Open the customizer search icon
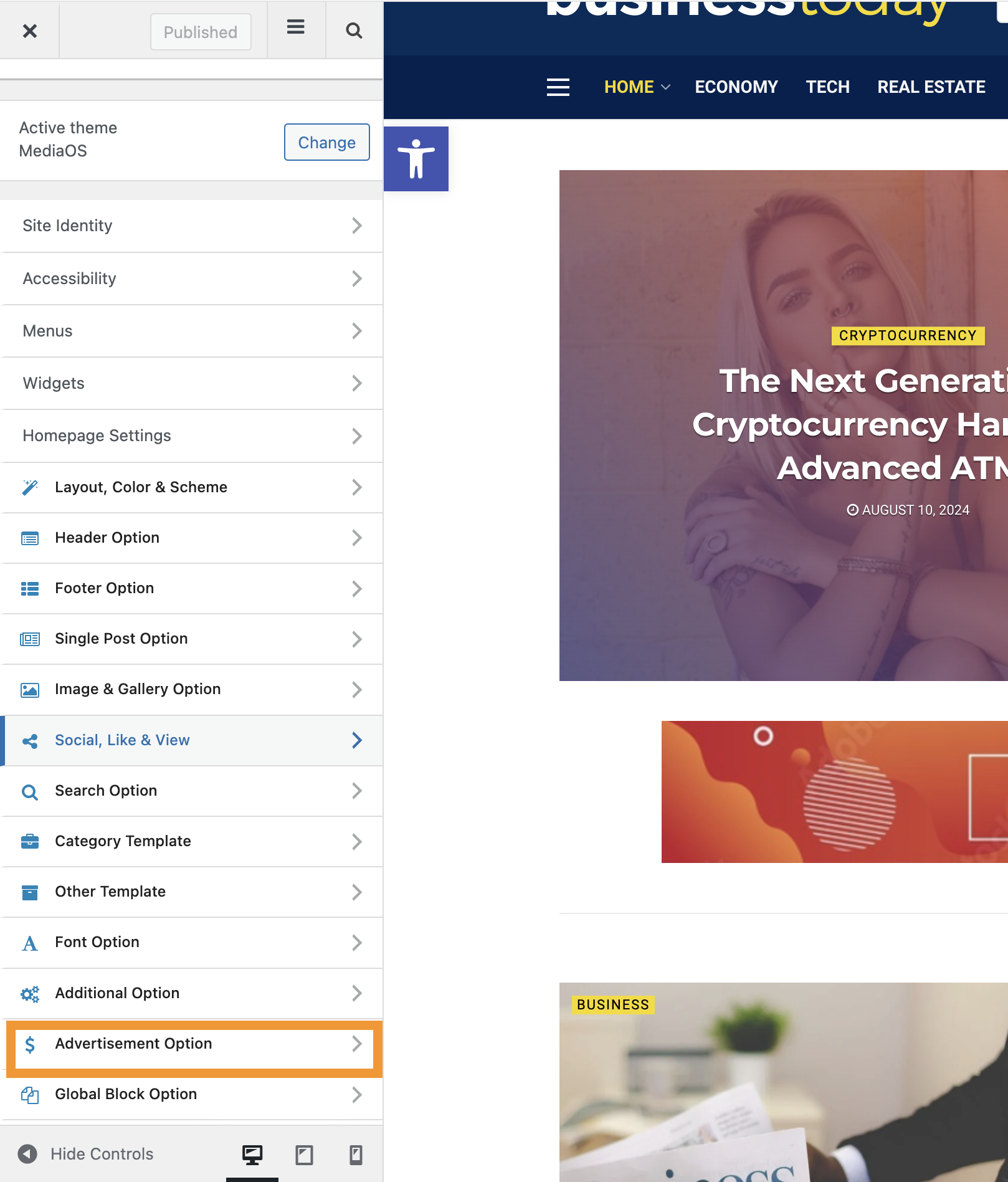 [354, 31]
